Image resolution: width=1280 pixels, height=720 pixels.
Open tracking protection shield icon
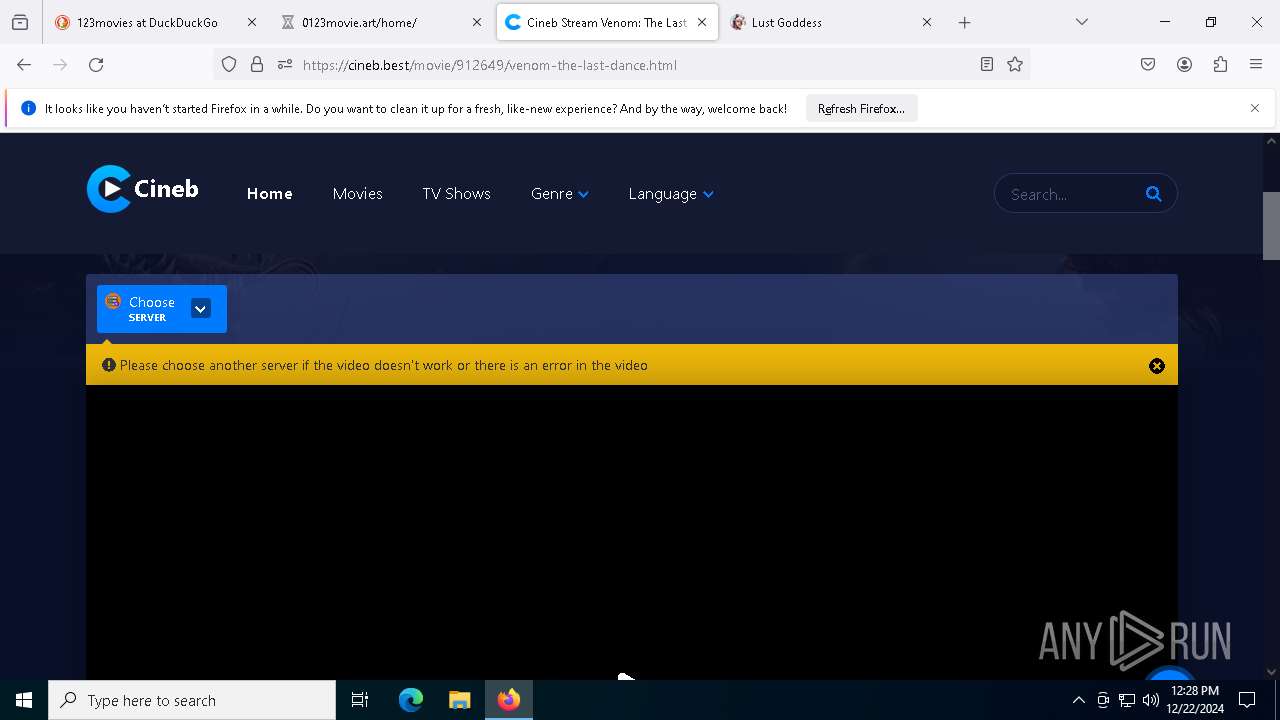pyautogui.click(x=229, y=65)
